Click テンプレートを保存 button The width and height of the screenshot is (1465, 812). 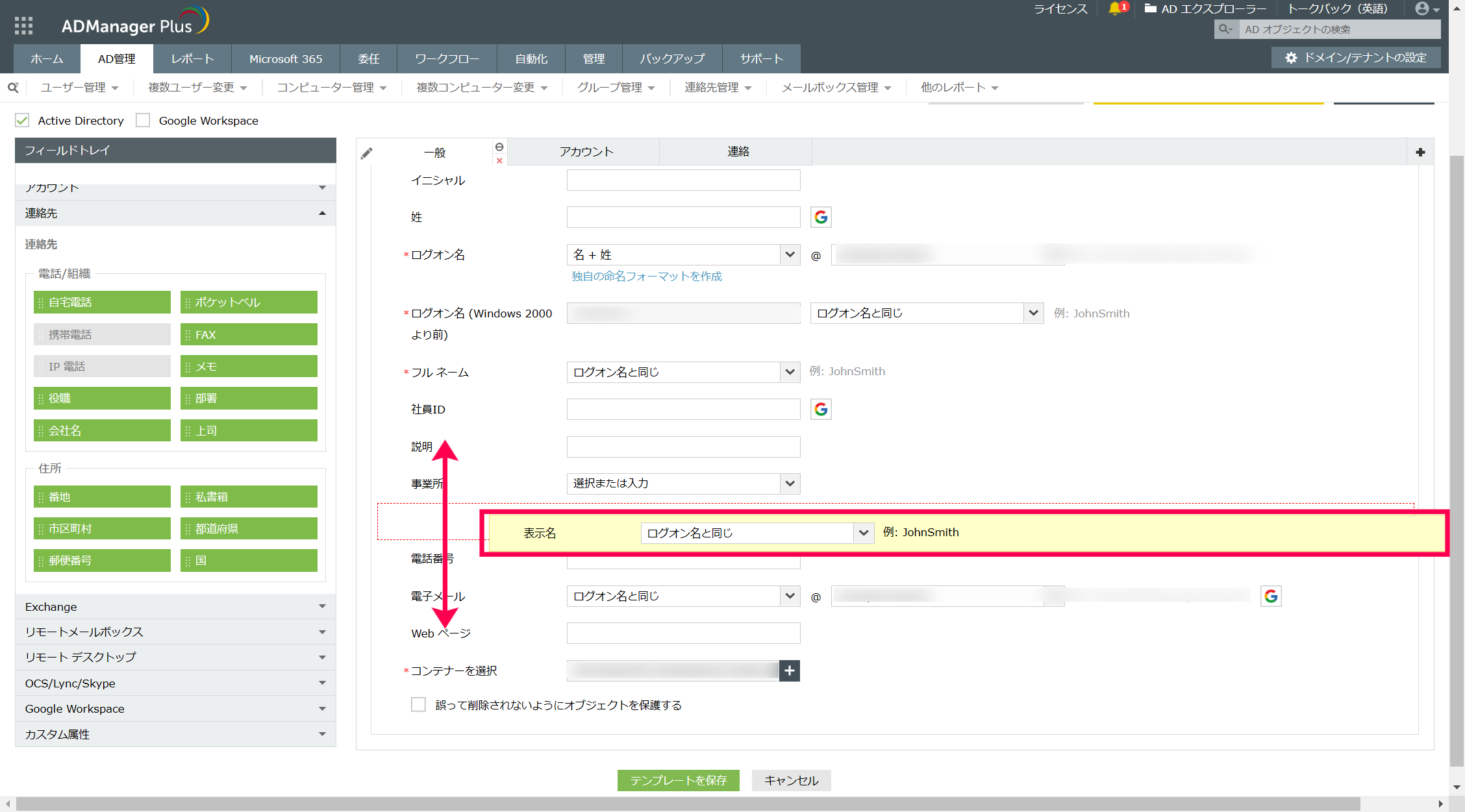[678, 780]
